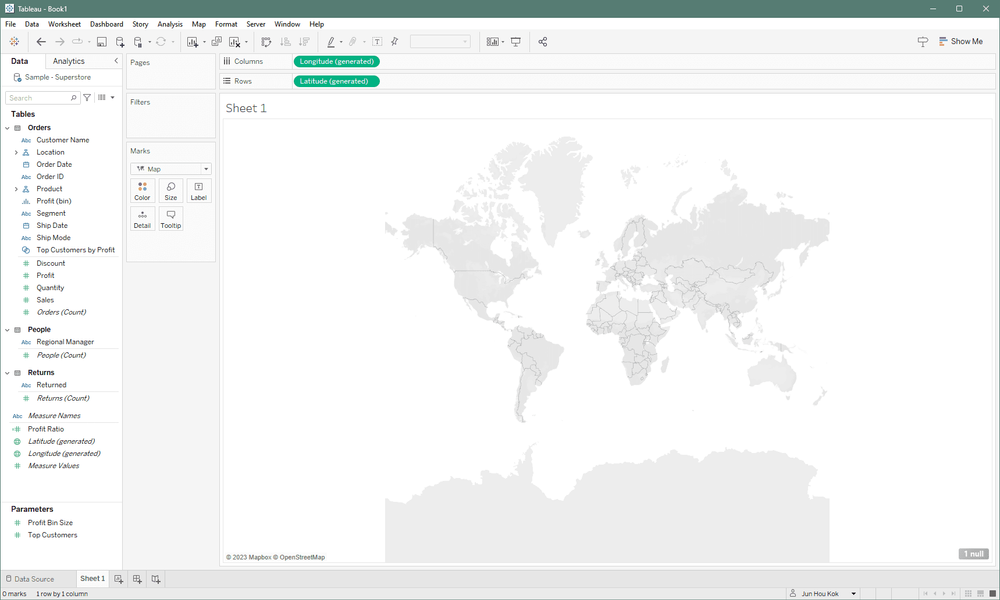1000x600 pixels.
Task: Expand the Location hierarchy
Action: 16,152
